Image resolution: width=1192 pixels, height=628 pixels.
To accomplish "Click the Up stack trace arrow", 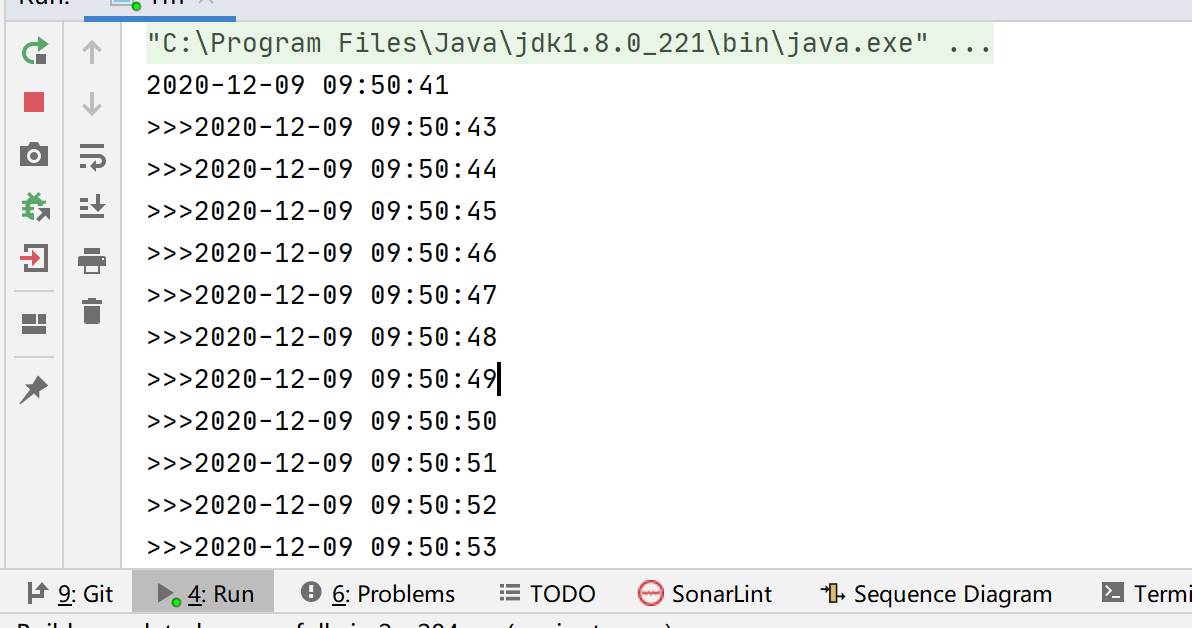I will pos(92,51).
